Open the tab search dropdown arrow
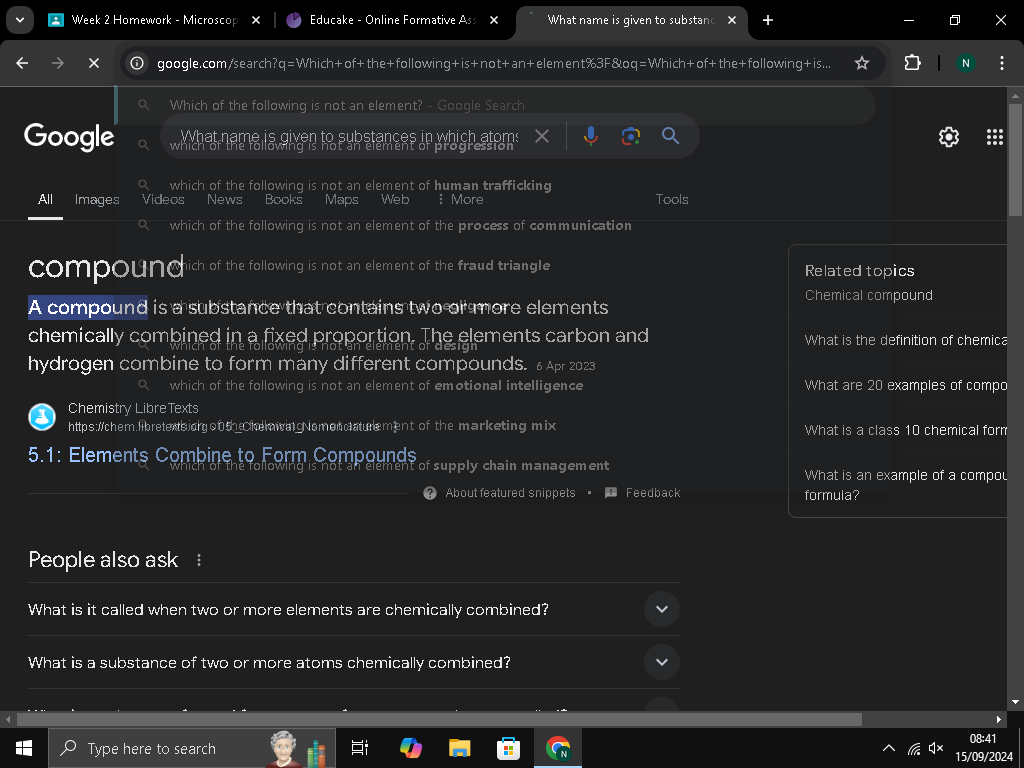1024x768 pixels. coord(20,20)
